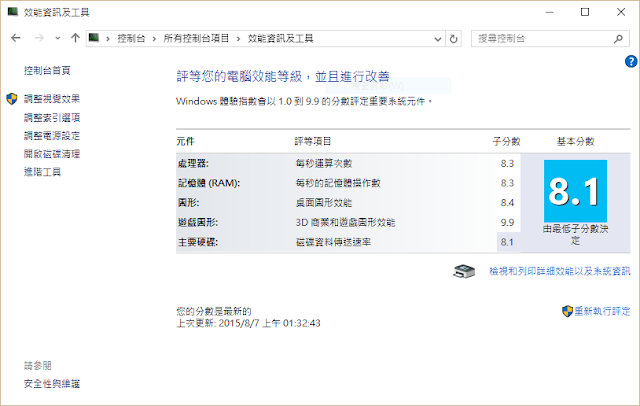640x406 pixels.
Task: Refresh the page with the refresh button
Action: point(453,39)
